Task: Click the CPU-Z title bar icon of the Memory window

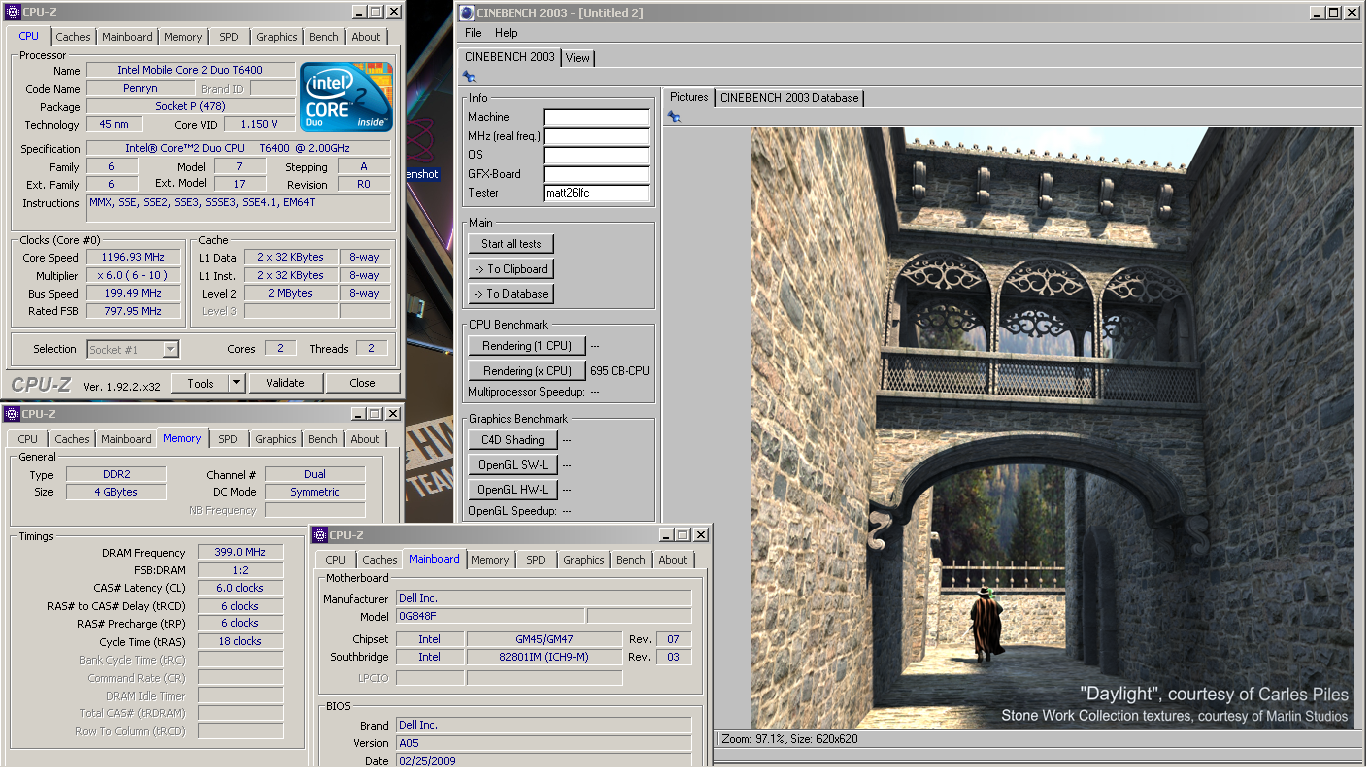Action: (11, 414)
